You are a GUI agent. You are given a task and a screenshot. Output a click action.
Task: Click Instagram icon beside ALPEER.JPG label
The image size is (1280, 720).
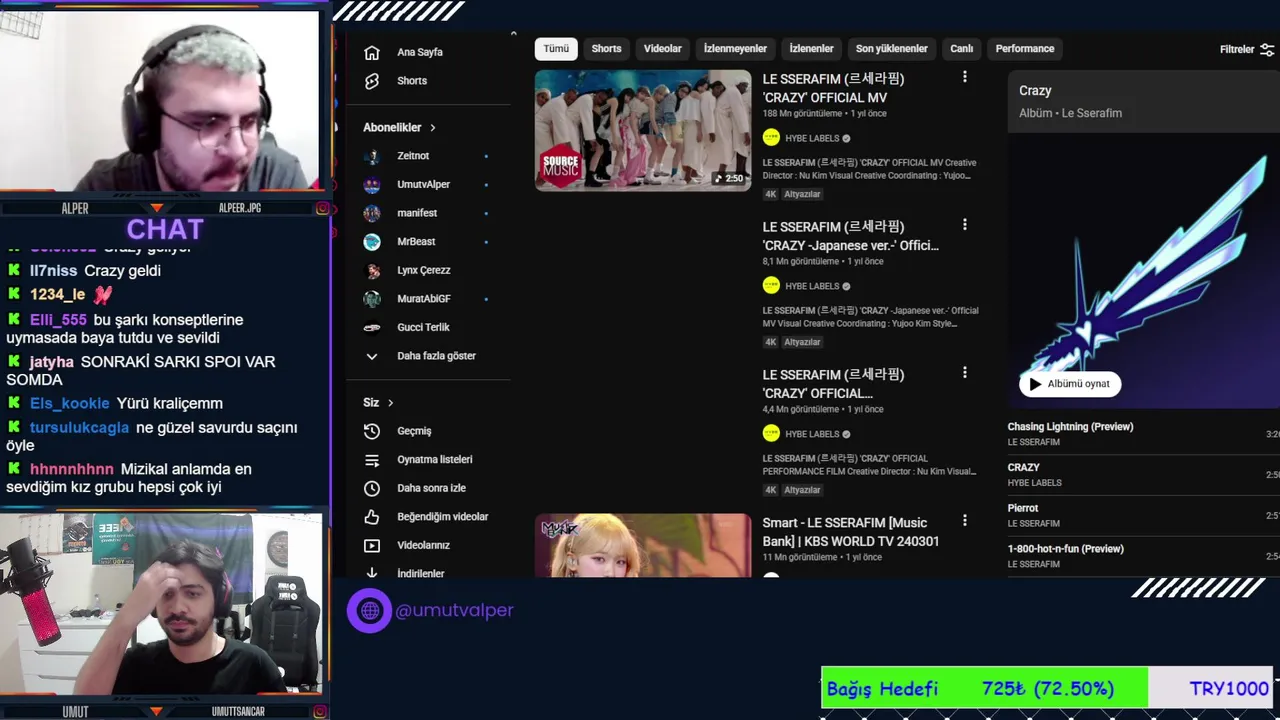[323, 209]
